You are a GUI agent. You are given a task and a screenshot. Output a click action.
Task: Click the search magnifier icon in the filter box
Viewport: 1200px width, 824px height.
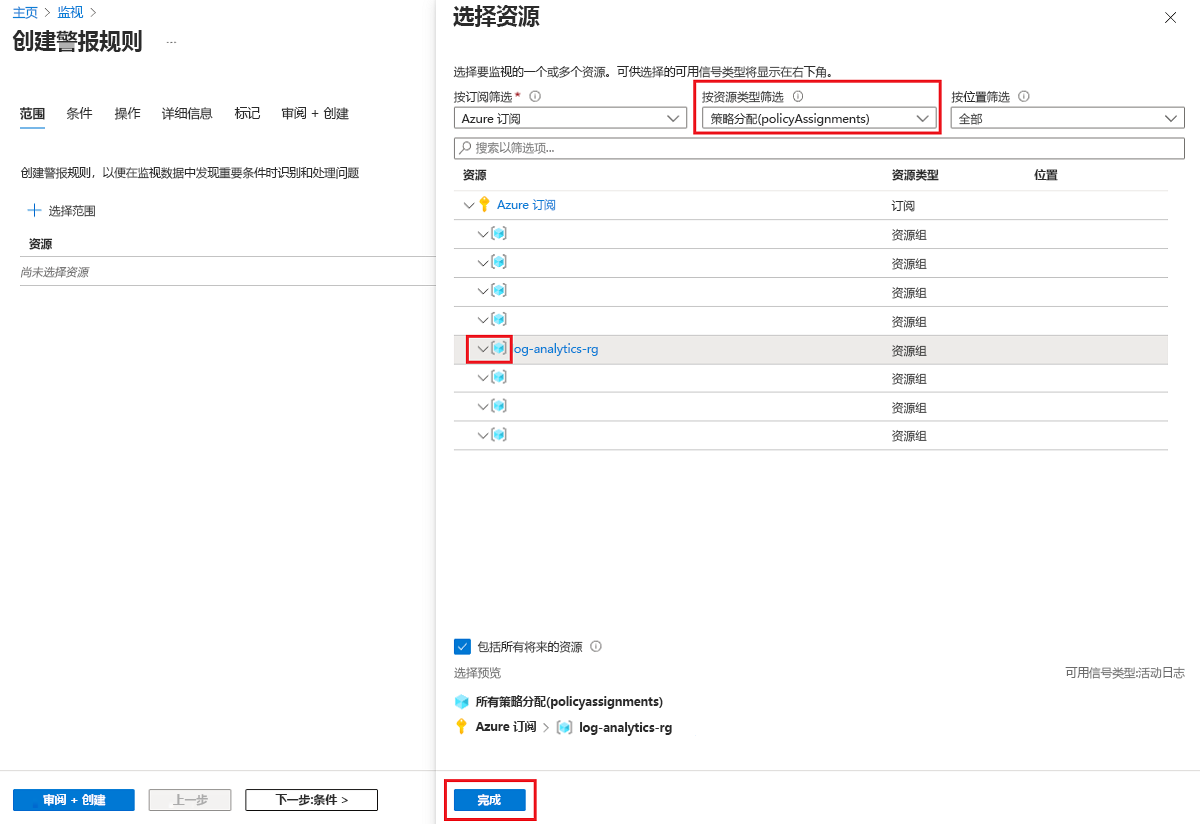pyautogui.click(x=465, y=148)
